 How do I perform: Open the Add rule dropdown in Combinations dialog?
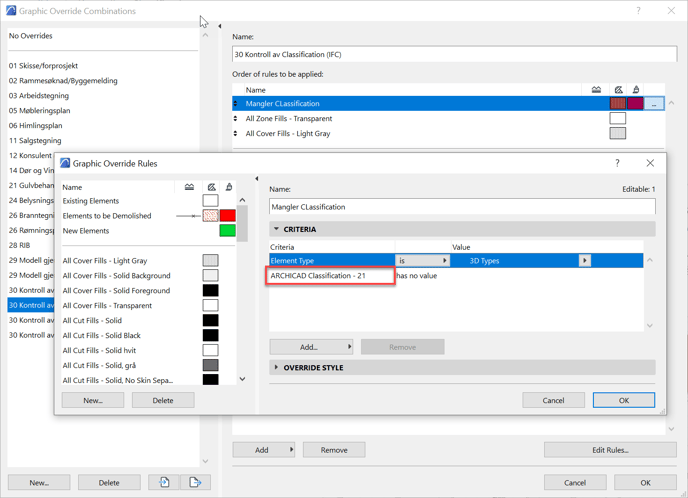264,450
